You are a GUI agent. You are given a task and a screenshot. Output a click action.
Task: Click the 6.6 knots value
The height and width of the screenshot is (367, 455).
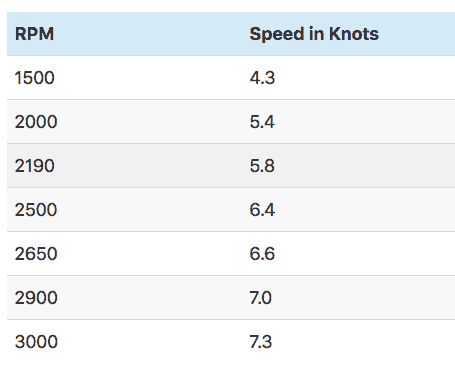(262, 254)
